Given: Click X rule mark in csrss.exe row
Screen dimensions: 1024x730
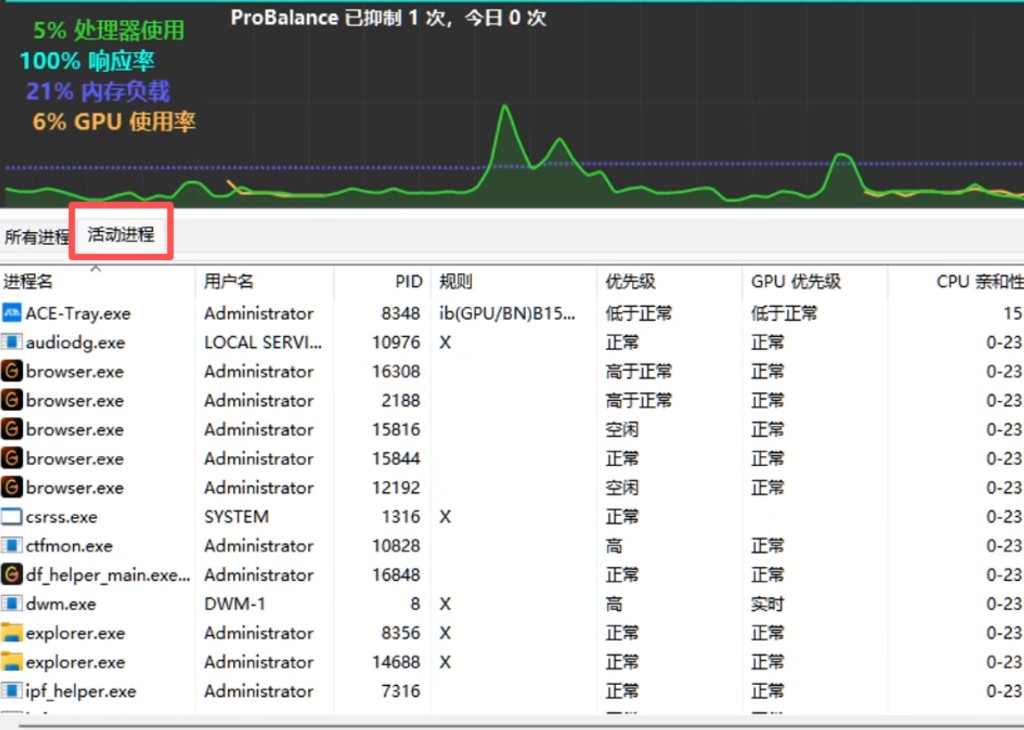Looking at the screenshot, I should click(x=445, y=516).
